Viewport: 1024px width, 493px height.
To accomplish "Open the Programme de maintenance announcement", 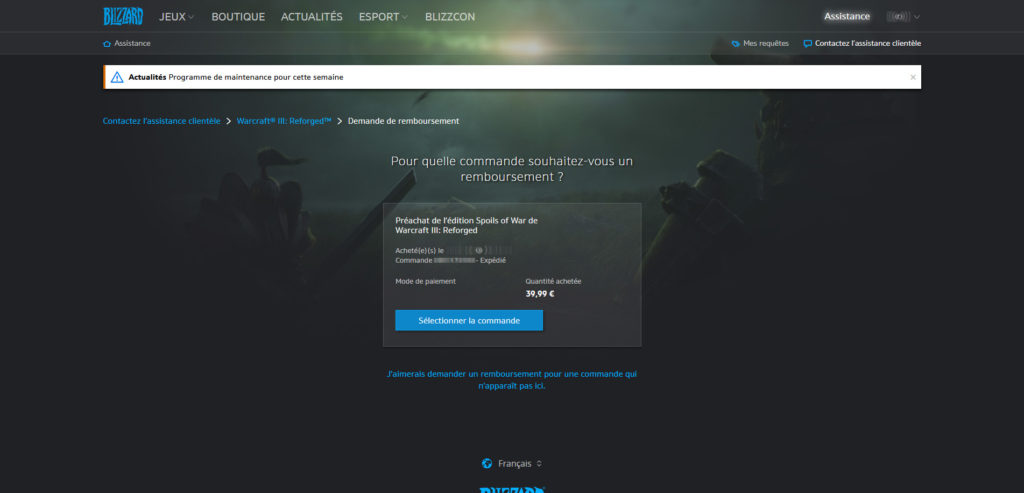I will coord(256,77).
